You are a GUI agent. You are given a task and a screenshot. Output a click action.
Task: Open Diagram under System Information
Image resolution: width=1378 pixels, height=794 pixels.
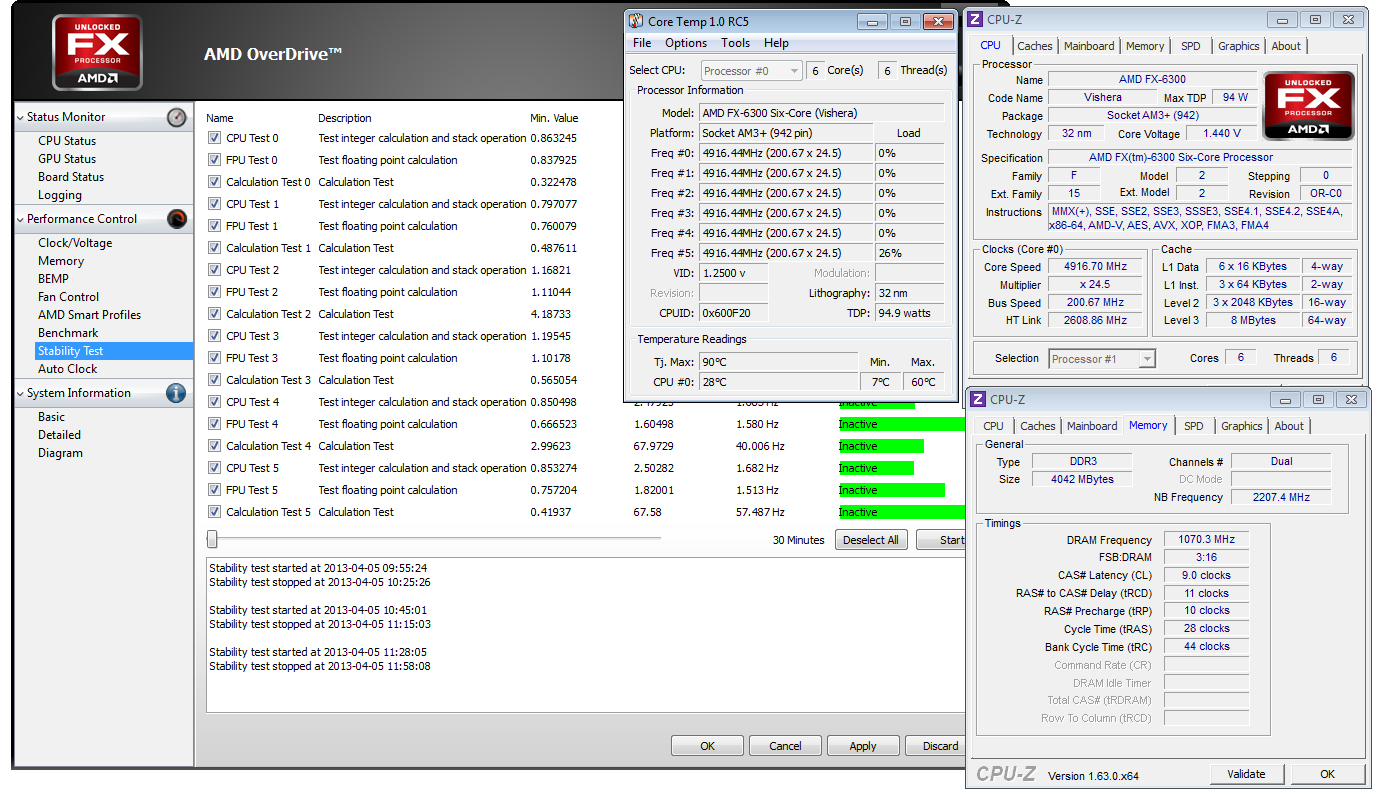tap(60, 453)
